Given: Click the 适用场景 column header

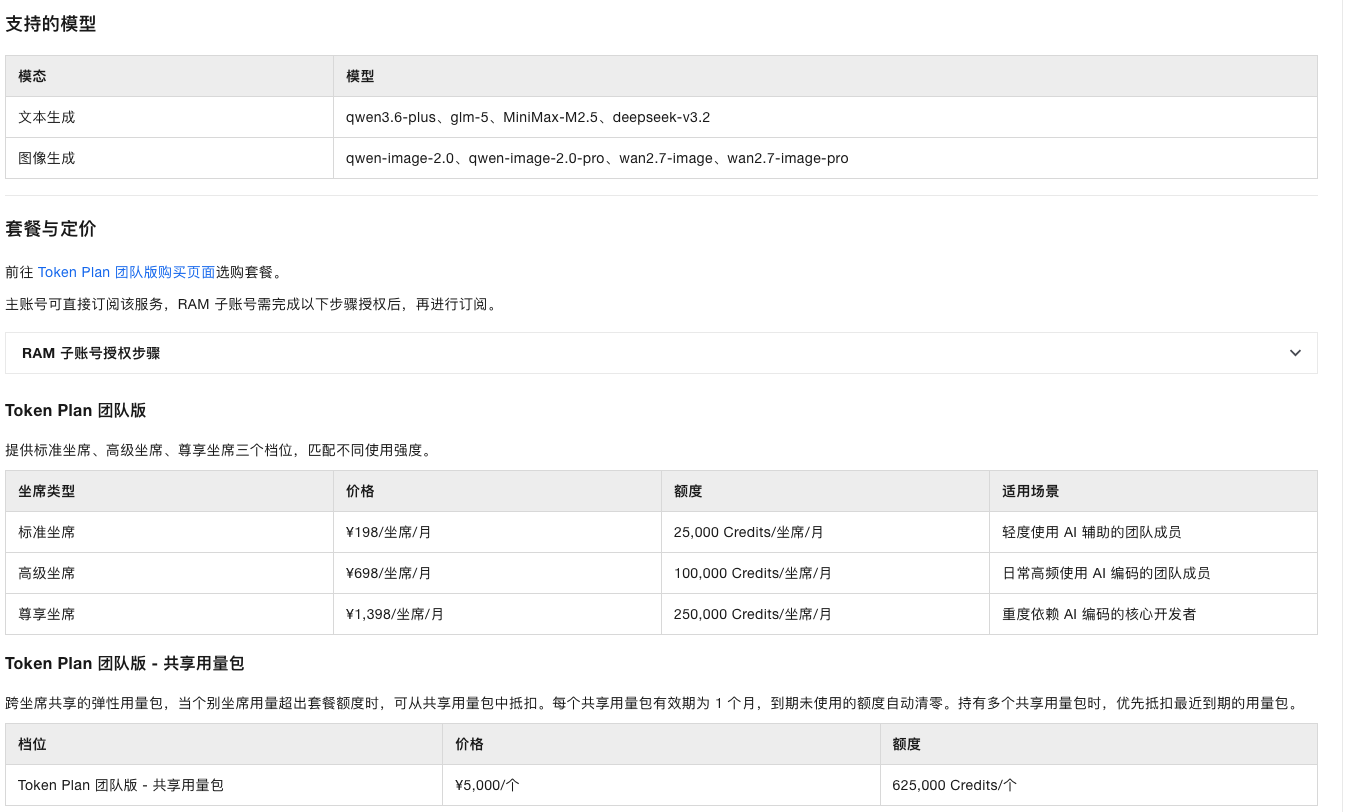Looking at the screenshot, I should [x=1153, y=491].
